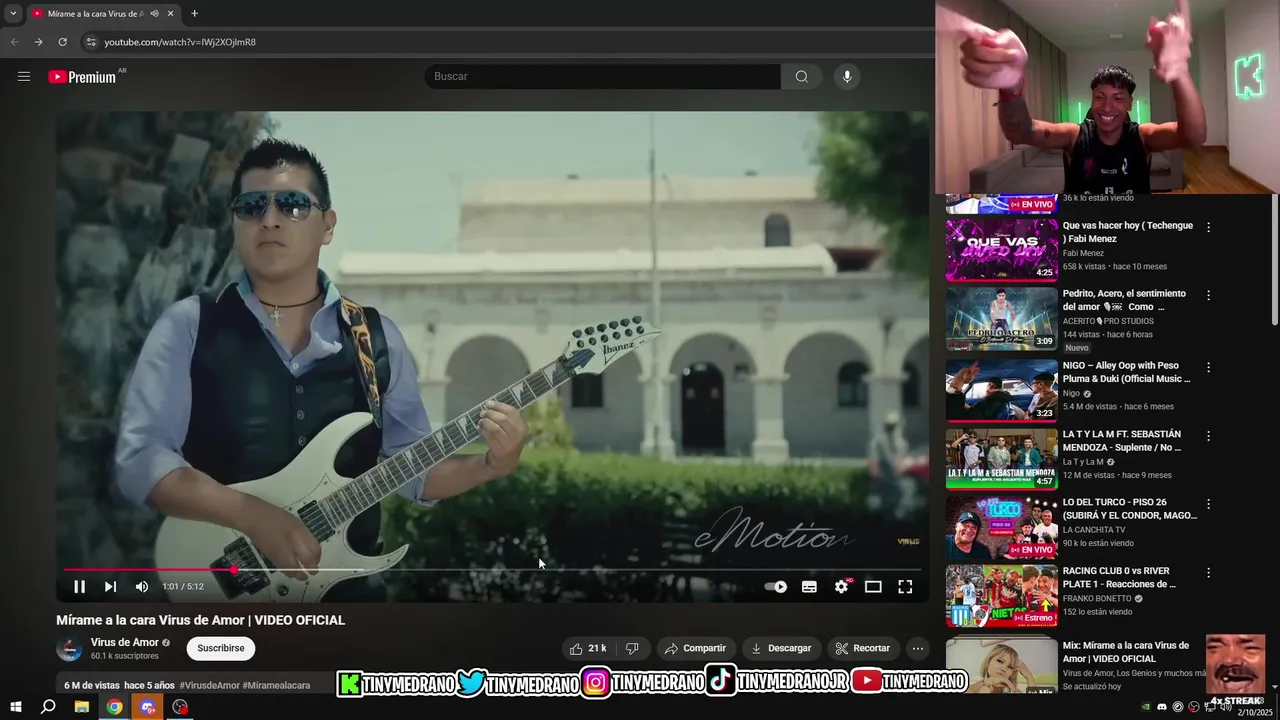Click the Suscribirse button
1280x720 pixels.
221,648
